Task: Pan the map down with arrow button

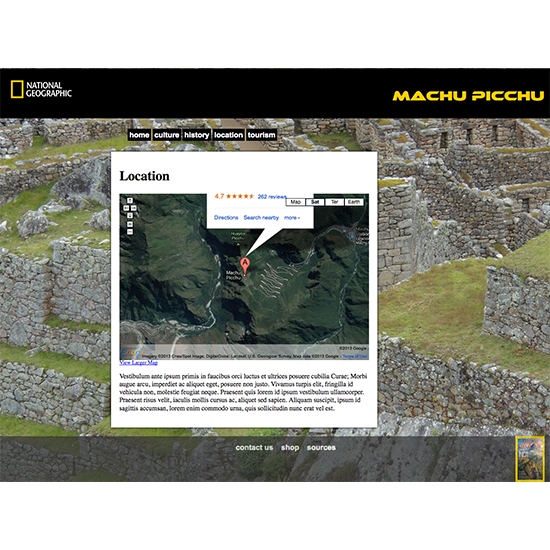Action: click(130, 215)
